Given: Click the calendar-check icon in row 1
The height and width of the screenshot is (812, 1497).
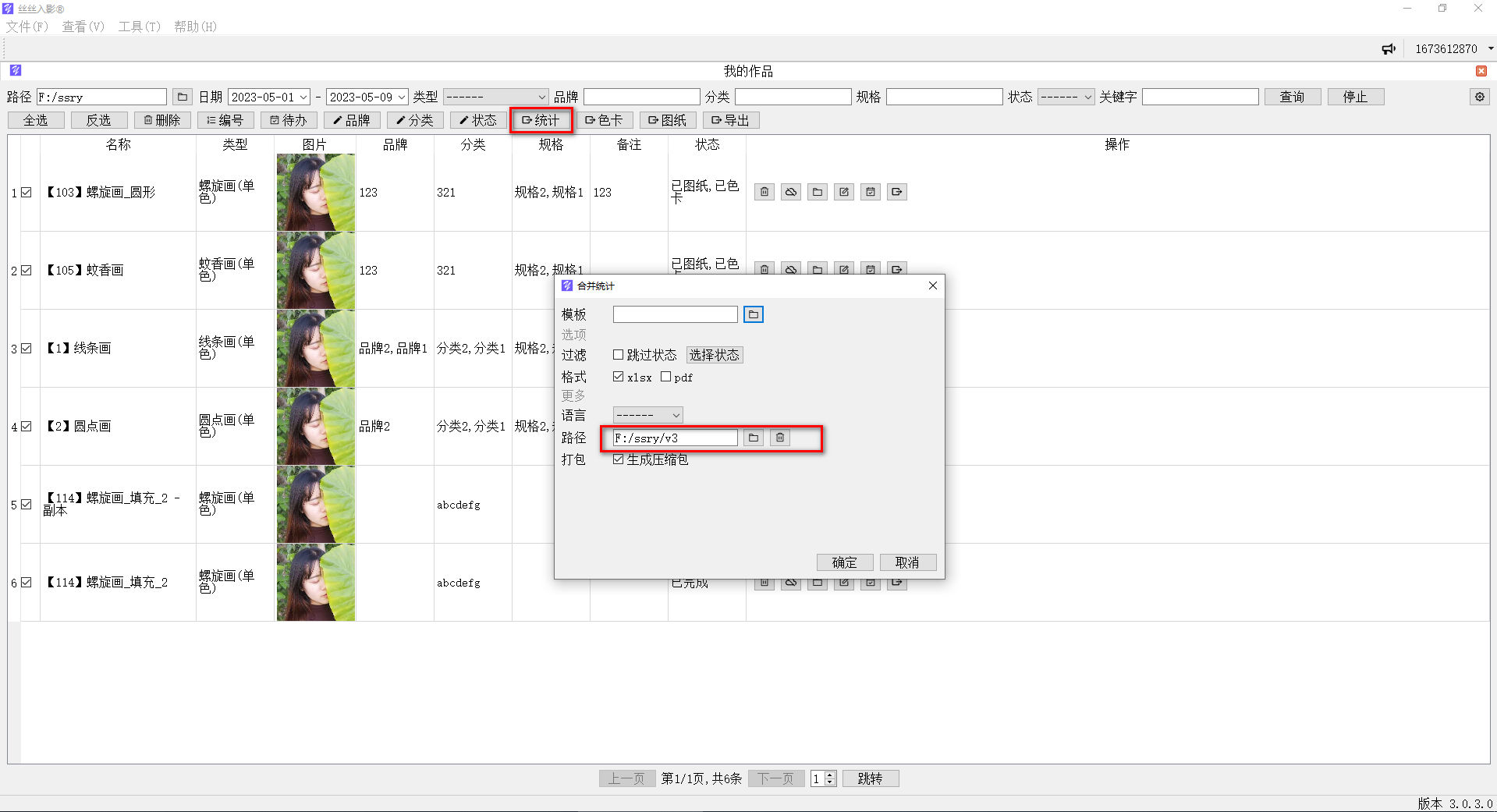Looking at the screenshot, I should [x=871, y=192].
